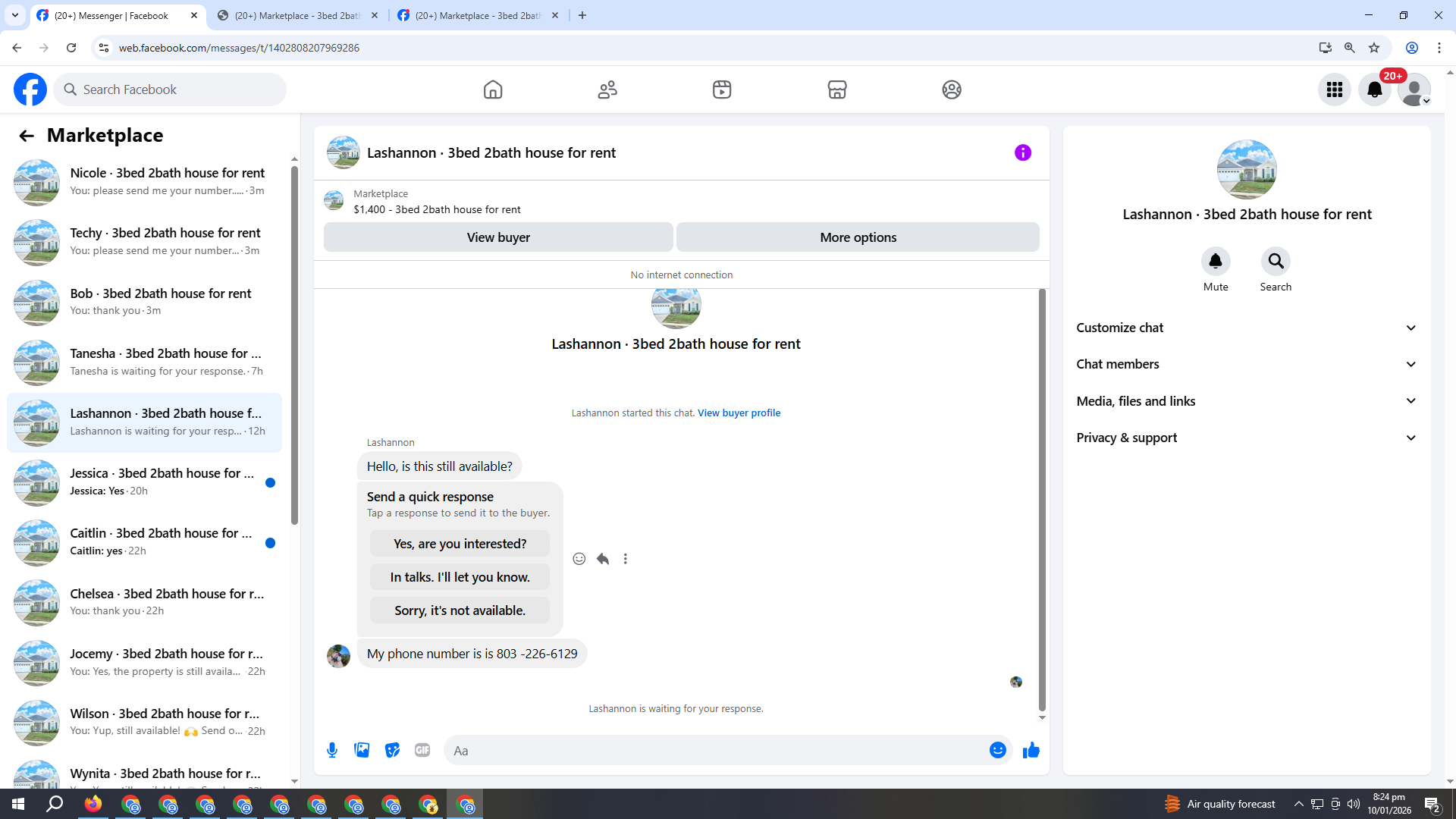Go to Marketplace in top navigation
This screenshot has height=819, width=1456.
(836, 89)
